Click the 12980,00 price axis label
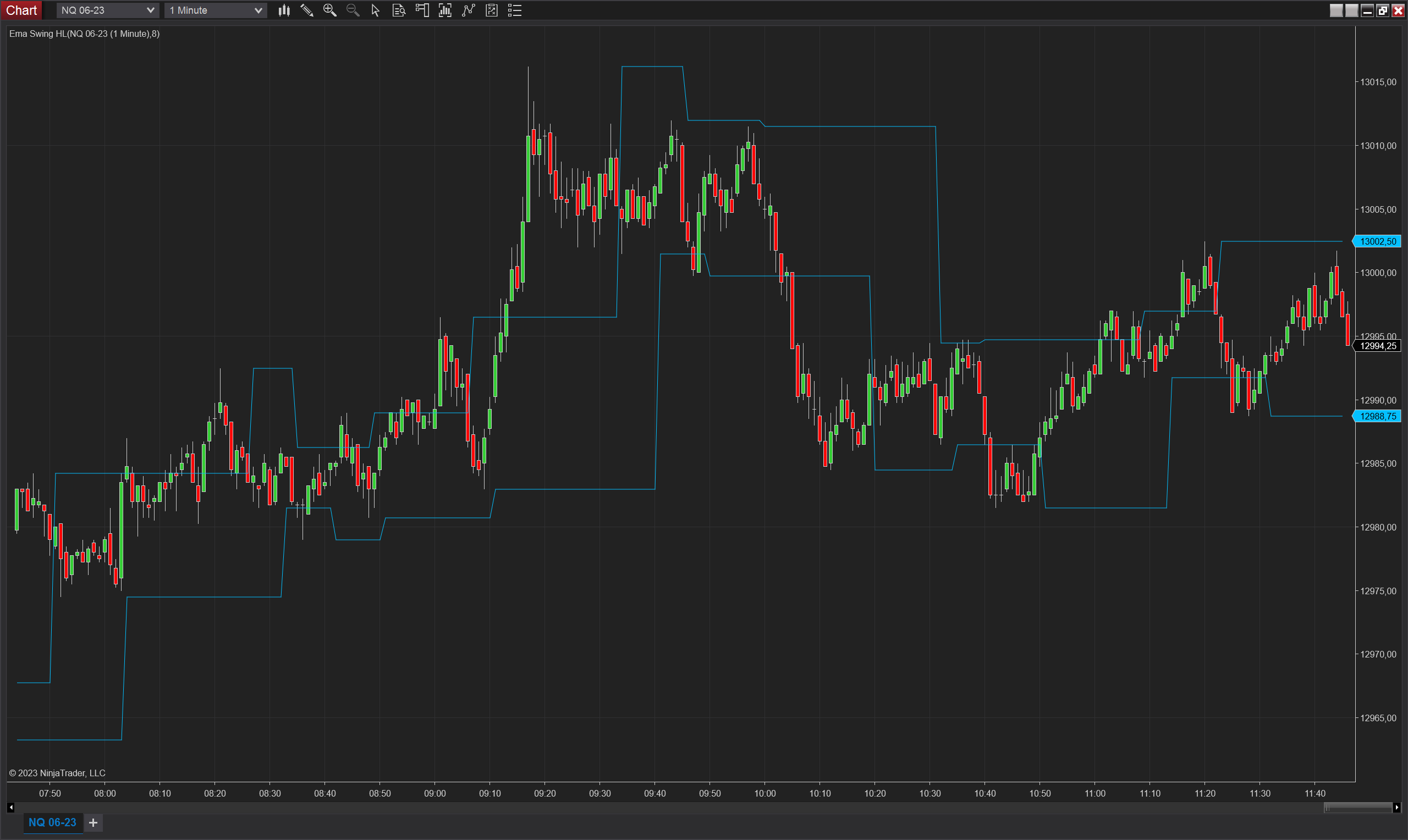Image resolution: width=1408 pixels, height=840 pixels. tap(1378, 528)
